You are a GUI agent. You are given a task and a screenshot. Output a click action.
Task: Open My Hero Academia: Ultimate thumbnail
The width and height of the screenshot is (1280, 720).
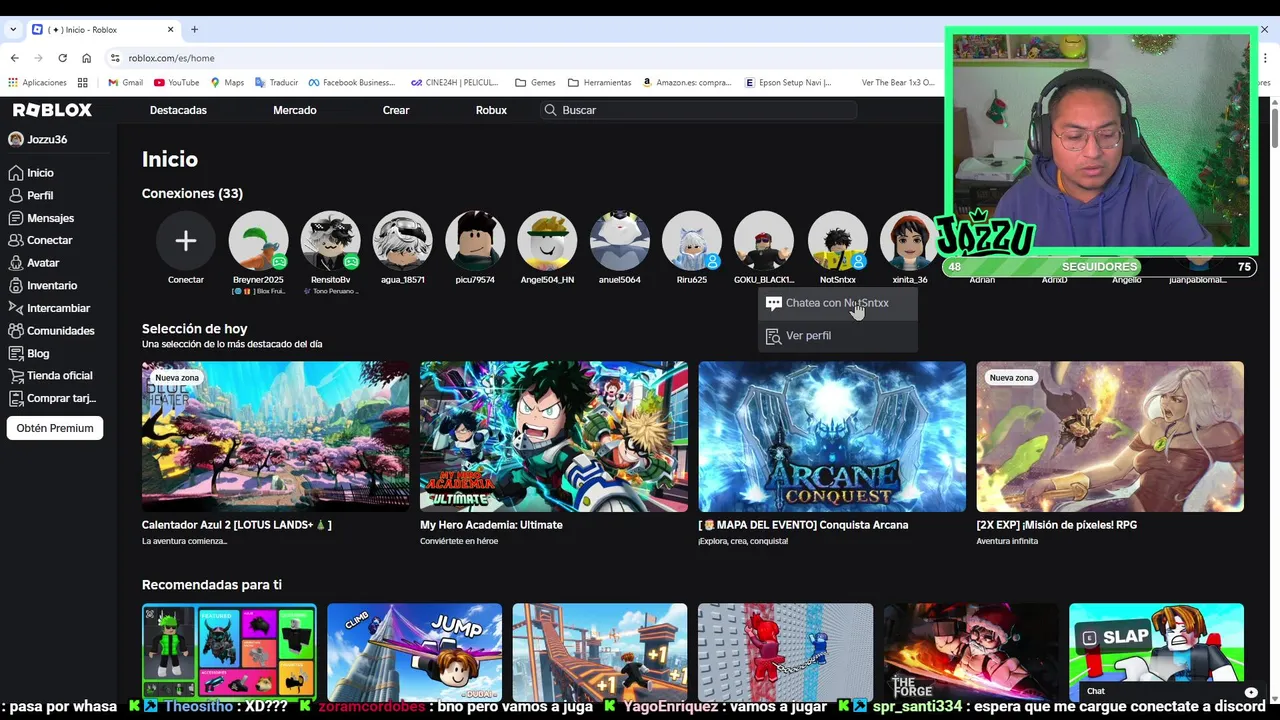tap(554, 437)
